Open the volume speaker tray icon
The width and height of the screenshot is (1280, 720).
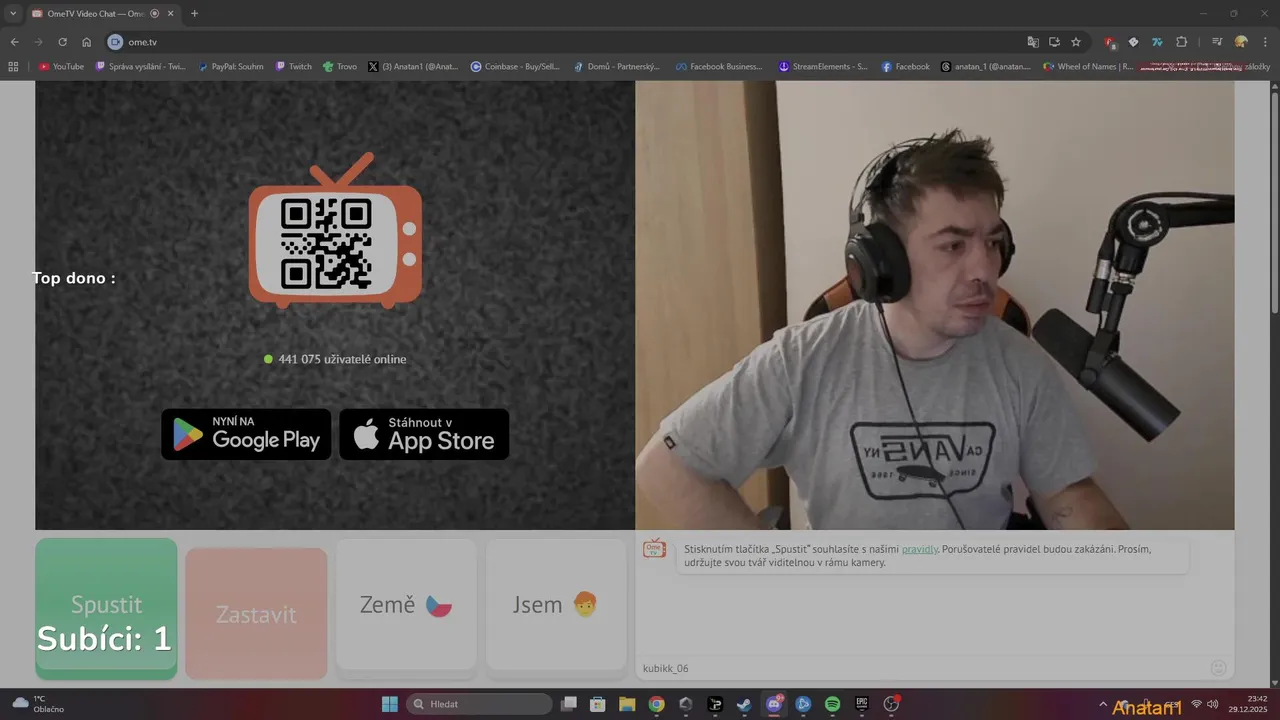coord(1213,704)
